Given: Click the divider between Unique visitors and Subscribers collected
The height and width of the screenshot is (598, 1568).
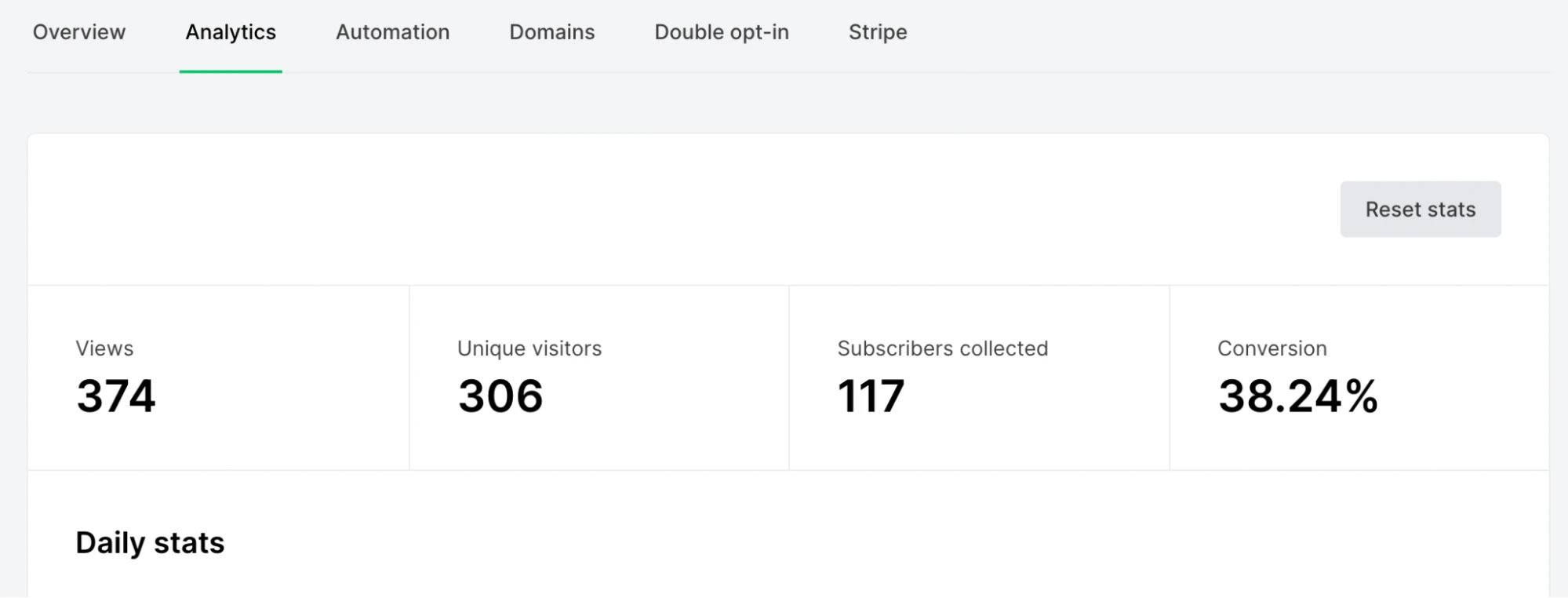Looking at the screenshot, I should (x=789, y=377).
